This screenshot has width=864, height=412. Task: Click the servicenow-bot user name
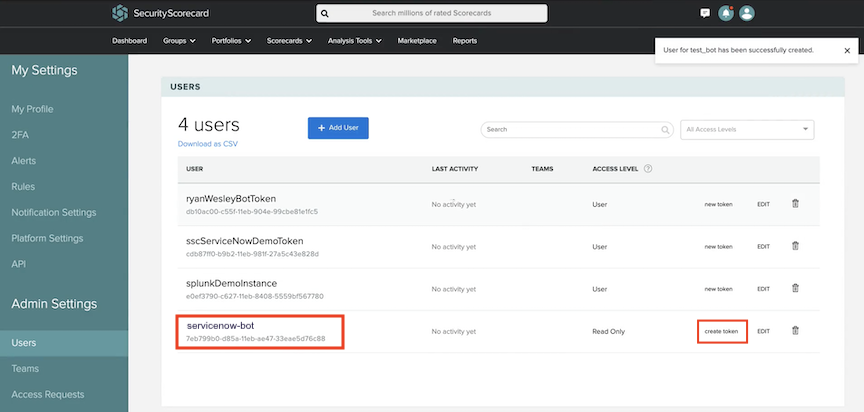[220, 326]
